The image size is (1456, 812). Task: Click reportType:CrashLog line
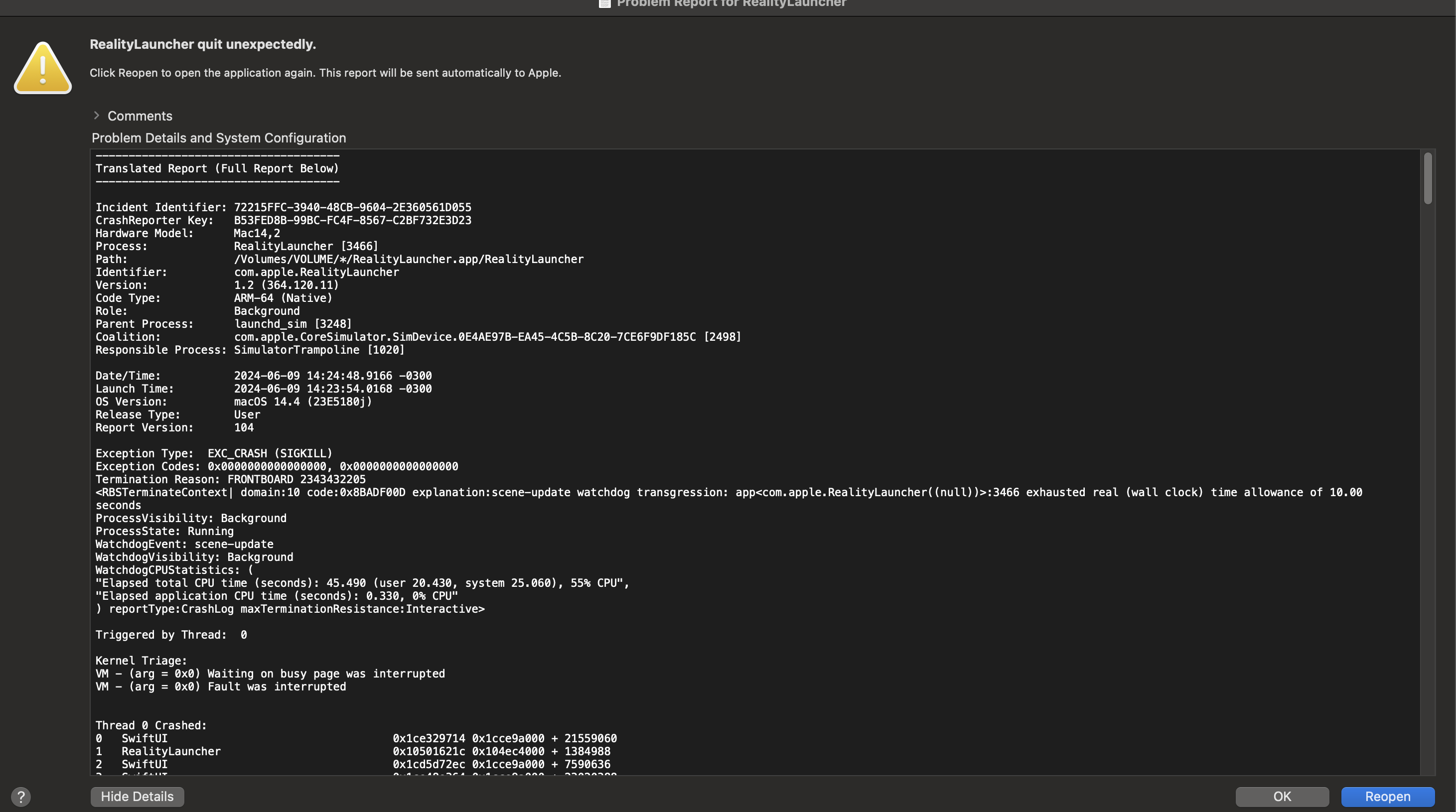pyautogui.click(x=290, y=610)
